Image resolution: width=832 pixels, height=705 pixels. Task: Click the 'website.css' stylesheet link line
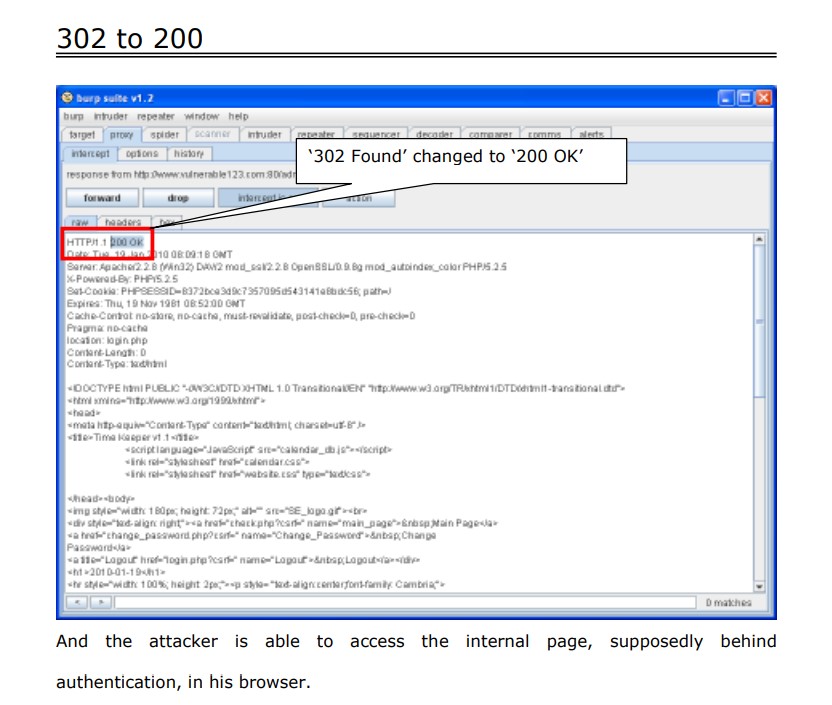(x=248, y=474)
